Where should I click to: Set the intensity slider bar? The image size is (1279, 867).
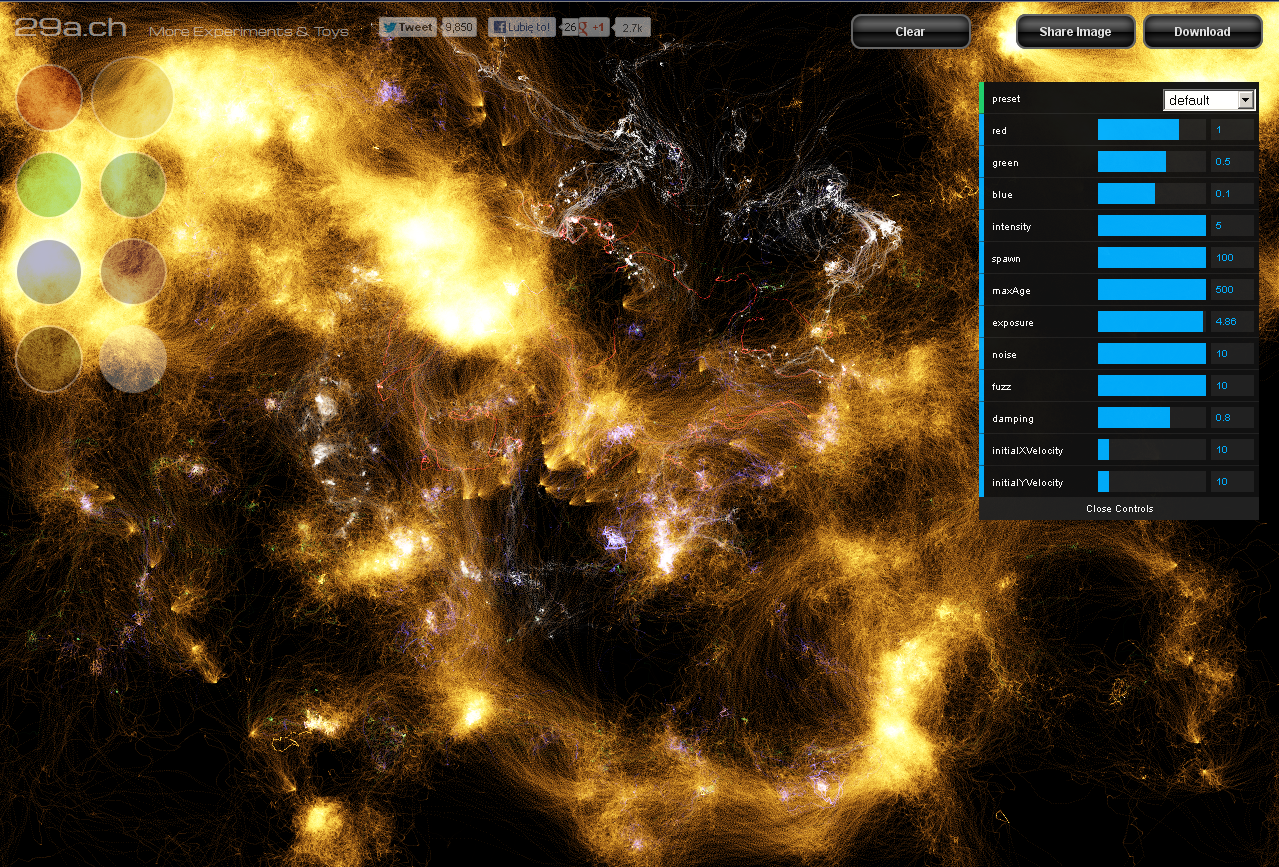click(x=1152, y=226)
